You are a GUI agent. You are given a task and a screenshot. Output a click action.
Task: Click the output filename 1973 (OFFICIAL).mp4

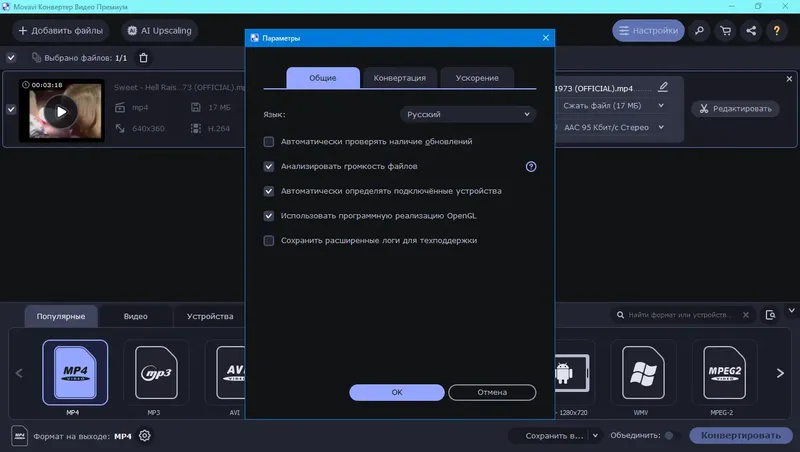click(594, 88)
